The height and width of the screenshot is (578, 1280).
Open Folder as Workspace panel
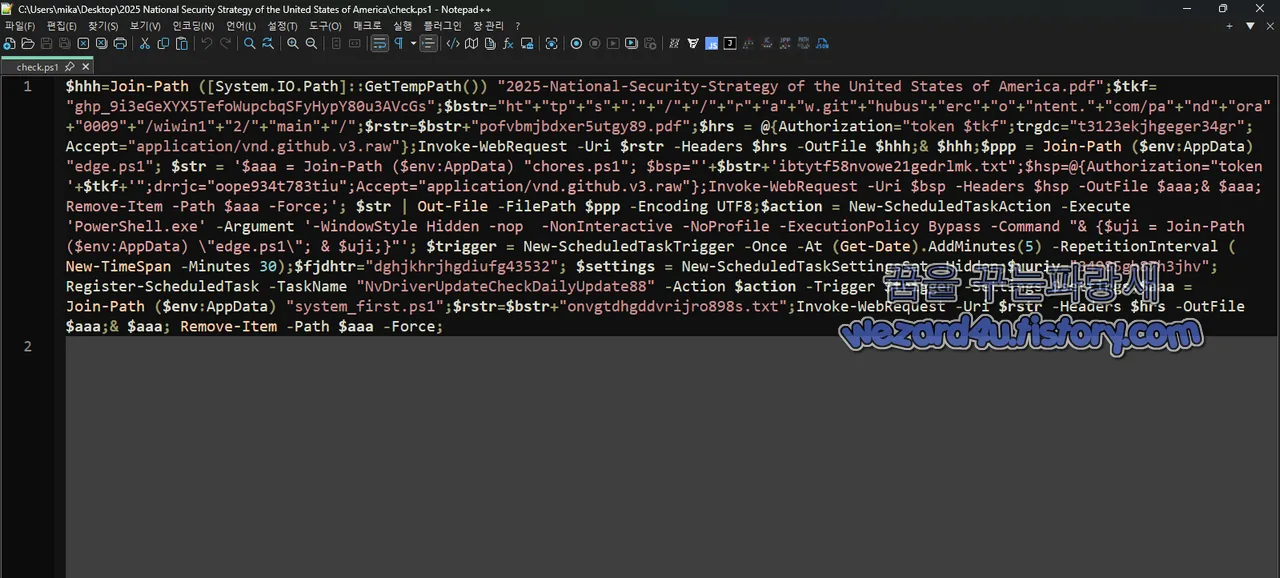tap(527, 44)
